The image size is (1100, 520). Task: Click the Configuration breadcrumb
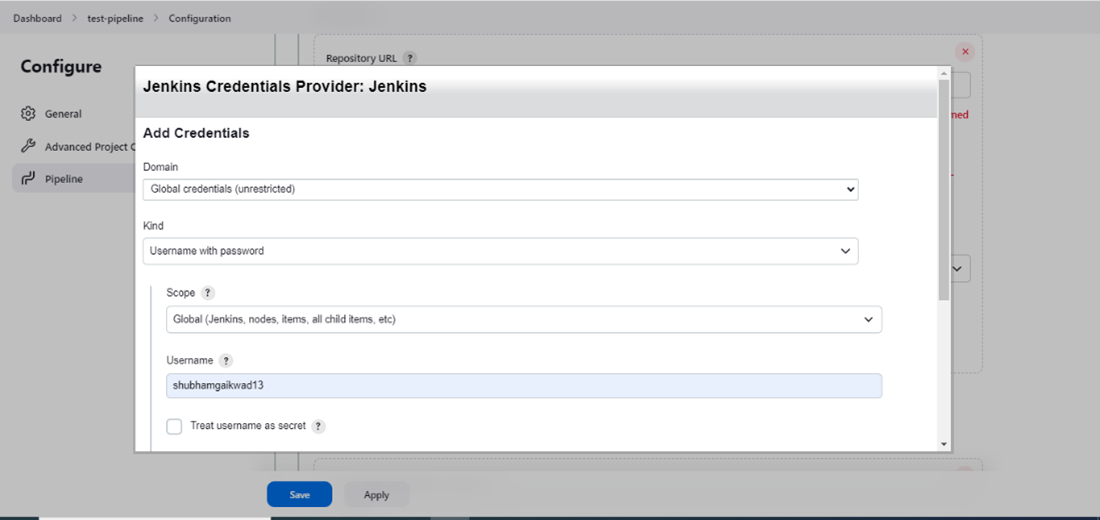click(x=200, y=18)
